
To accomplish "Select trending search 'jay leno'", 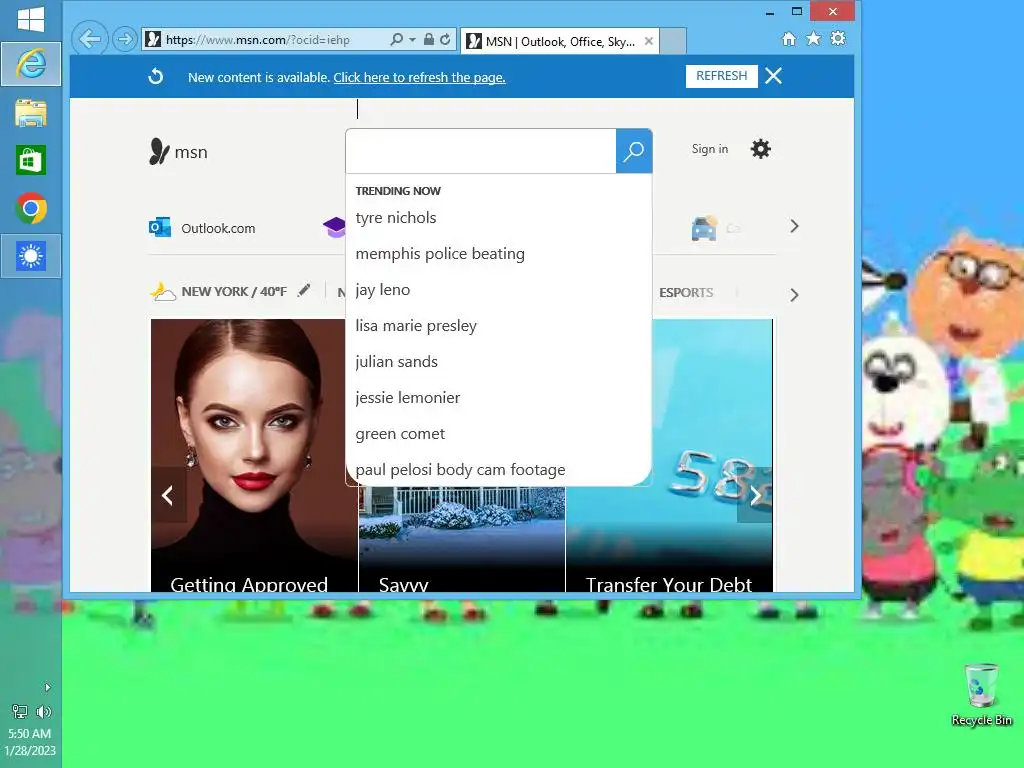I will tap(383, 289).
